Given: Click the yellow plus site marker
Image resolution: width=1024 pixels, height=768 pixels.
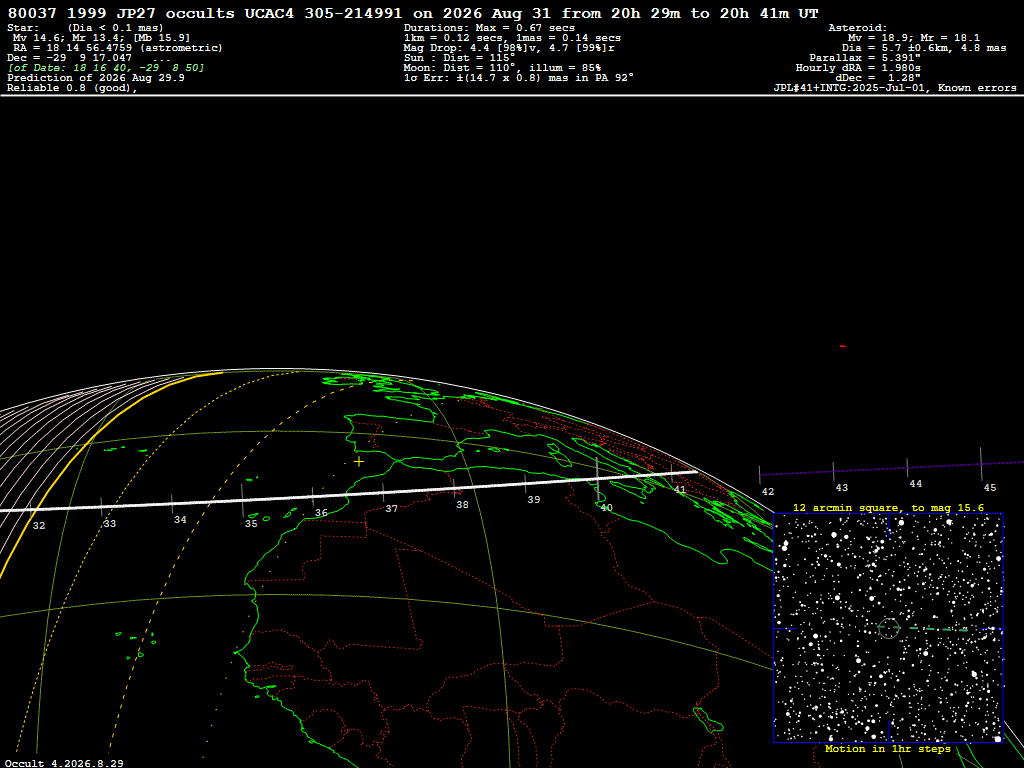Looking at the screenshot, I should (359, 462).
